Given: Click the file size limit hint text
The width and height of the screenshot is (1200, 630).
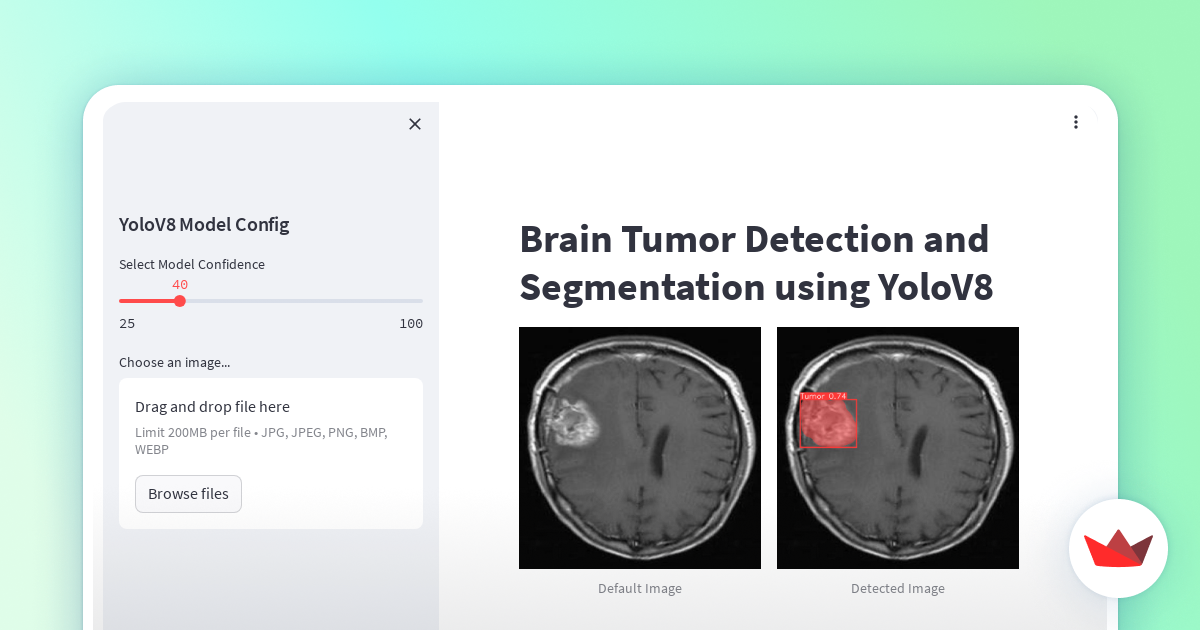Looking at the screenshot, I should [261, 440].
